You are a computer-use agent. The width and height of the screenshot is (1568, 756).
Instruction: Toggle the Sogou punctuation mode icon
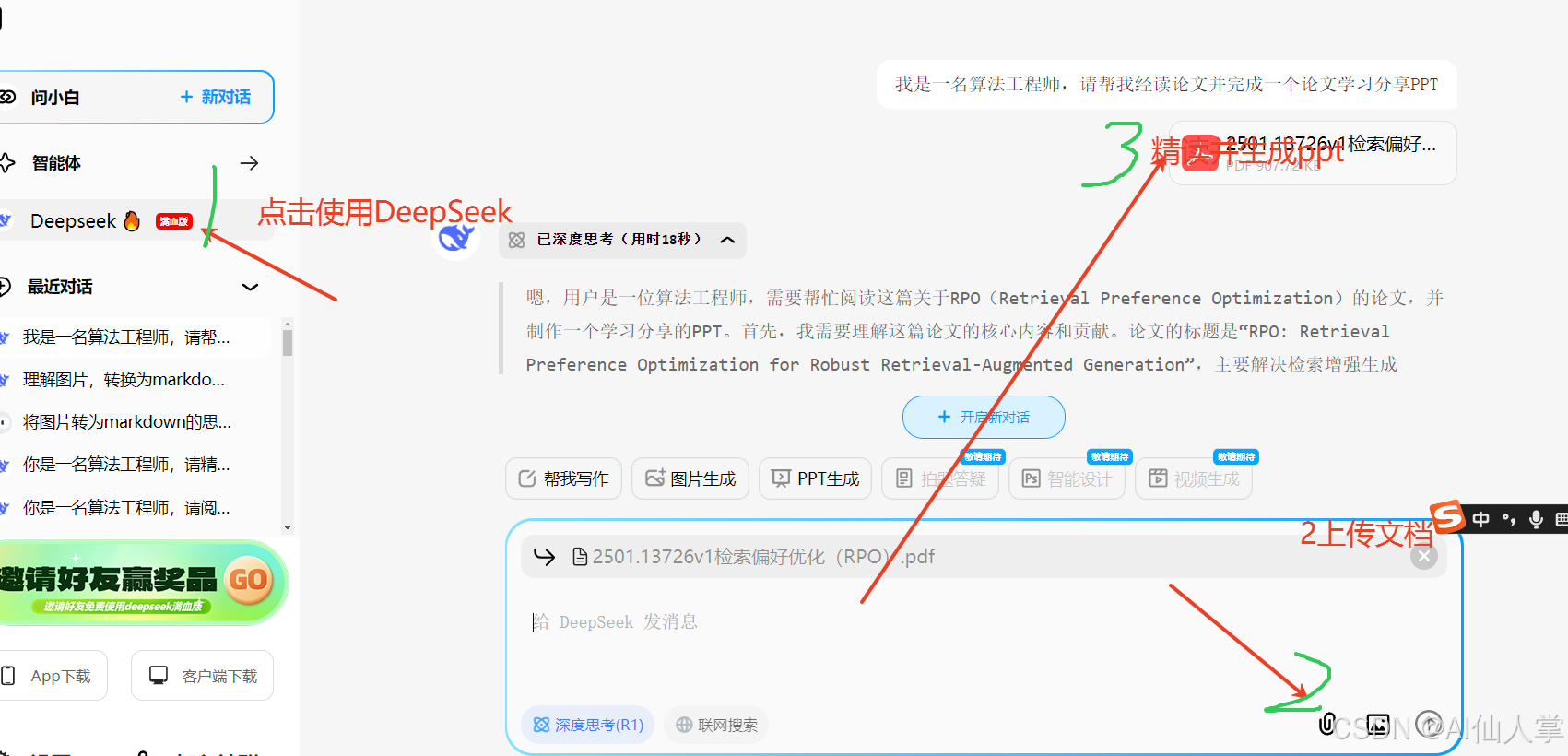1509,520
